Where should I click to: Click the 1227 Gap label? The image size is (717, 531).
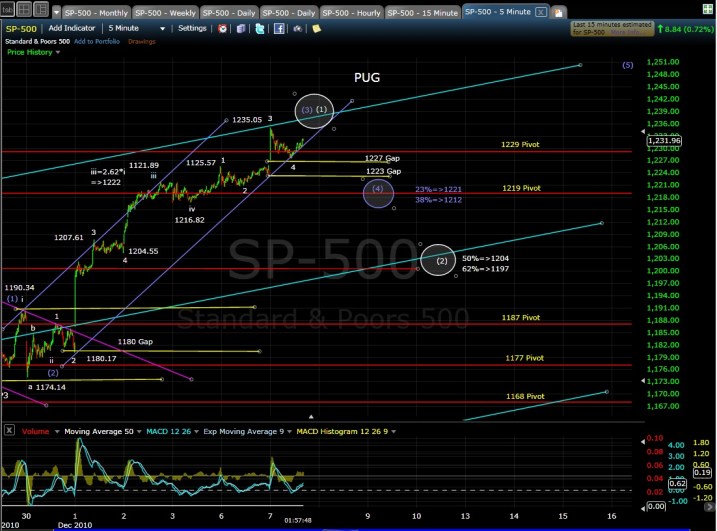(x=382, y=158)
